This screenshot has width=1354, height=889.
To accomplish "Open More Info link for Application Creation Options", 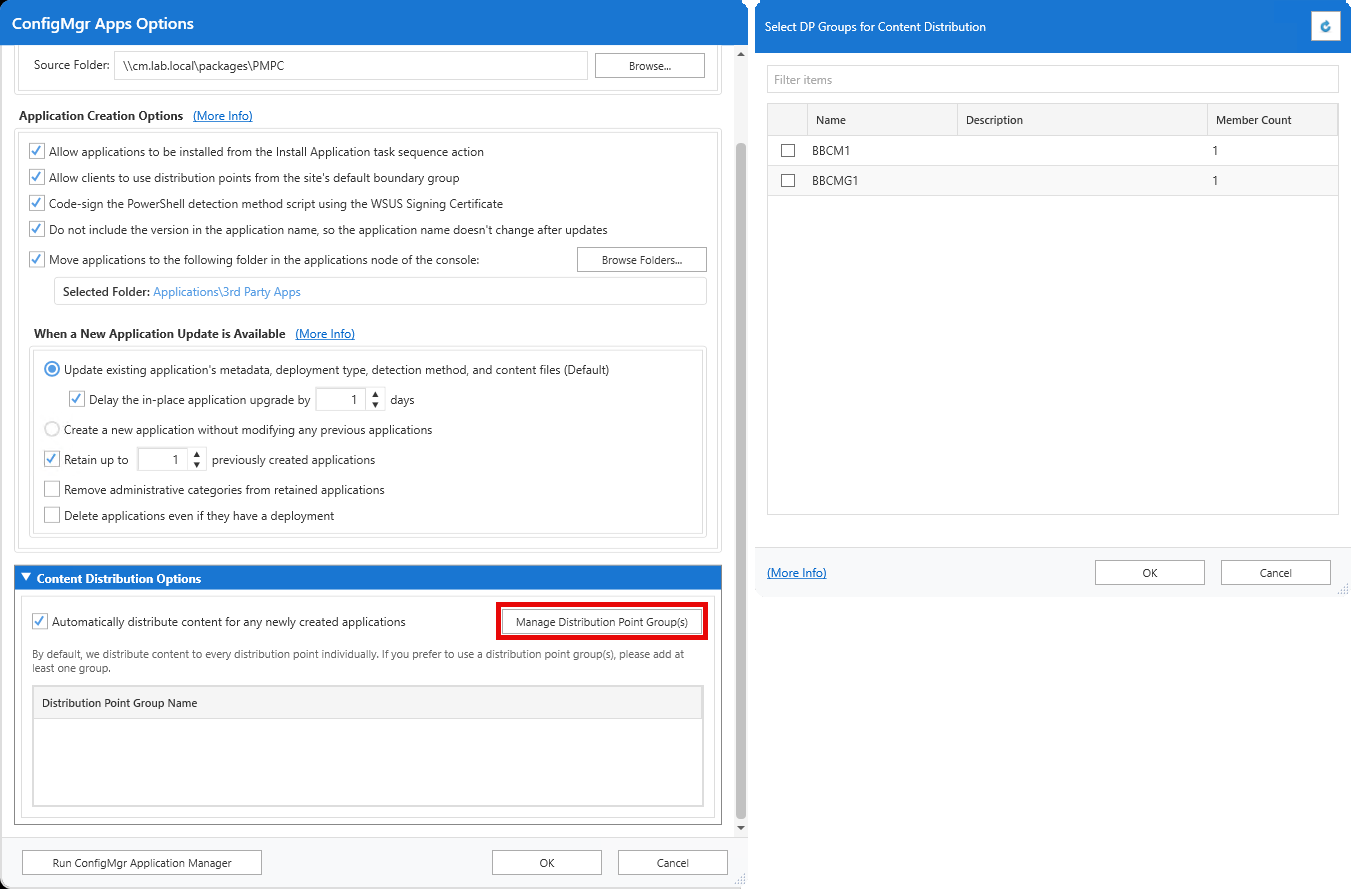I will (222, 116).
